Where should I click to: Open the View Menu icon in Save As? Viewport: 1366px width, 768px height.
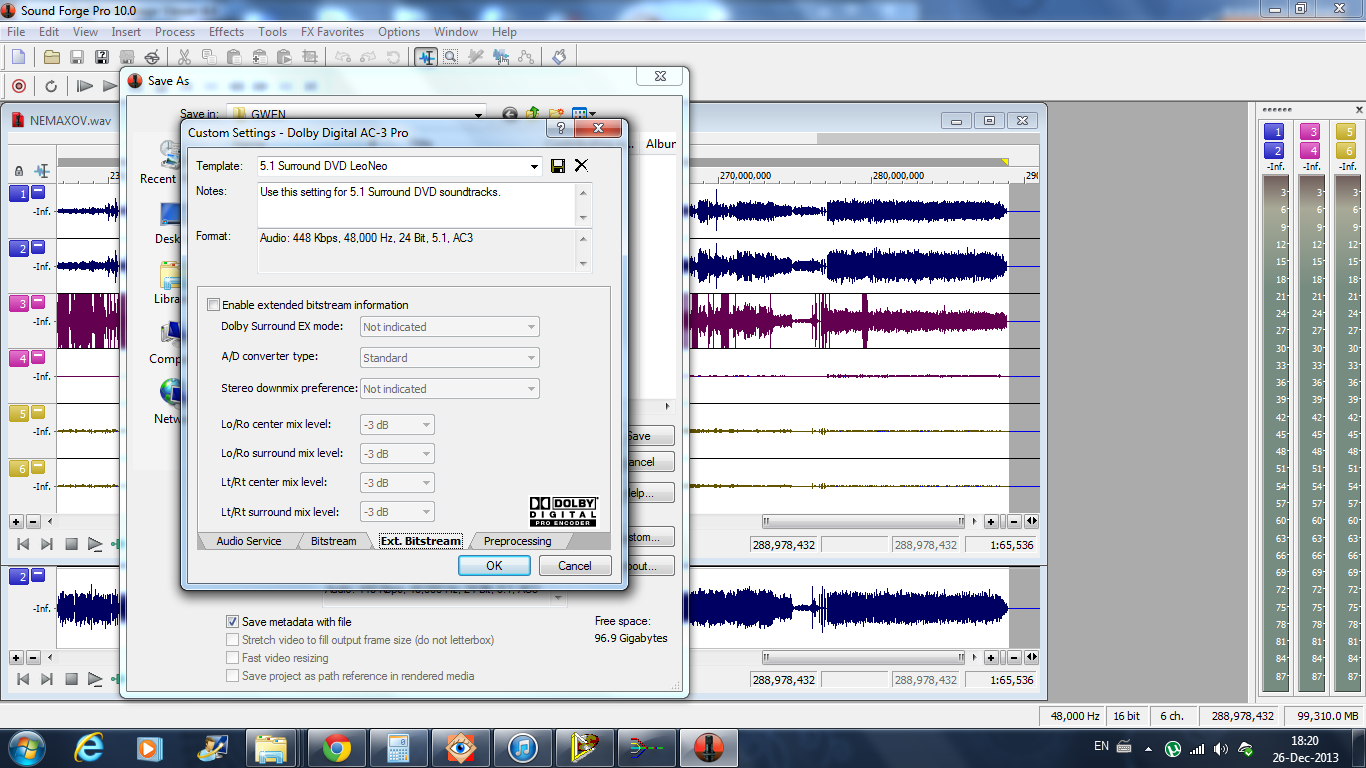click(584, 114)
